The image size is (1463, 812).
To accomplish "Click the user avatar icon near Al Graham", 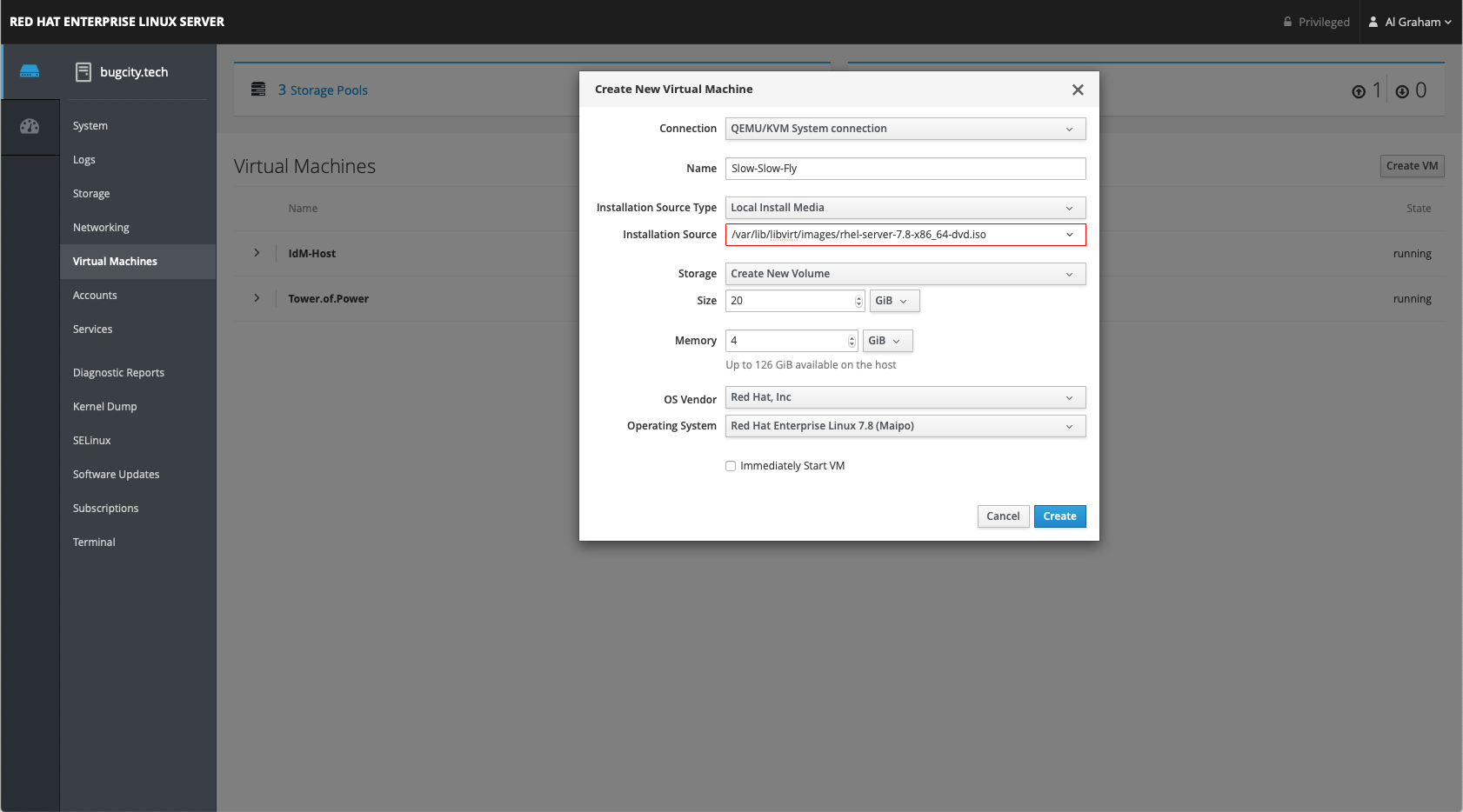I will tap(1373, 22).
